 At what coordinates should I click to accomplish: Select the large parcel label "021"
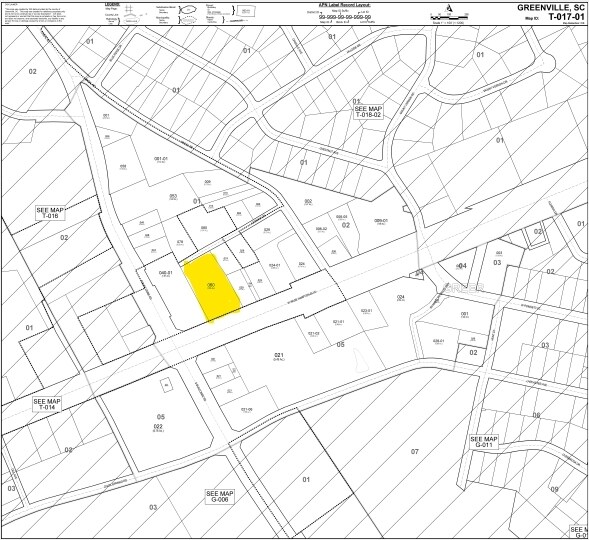(279, 355)
